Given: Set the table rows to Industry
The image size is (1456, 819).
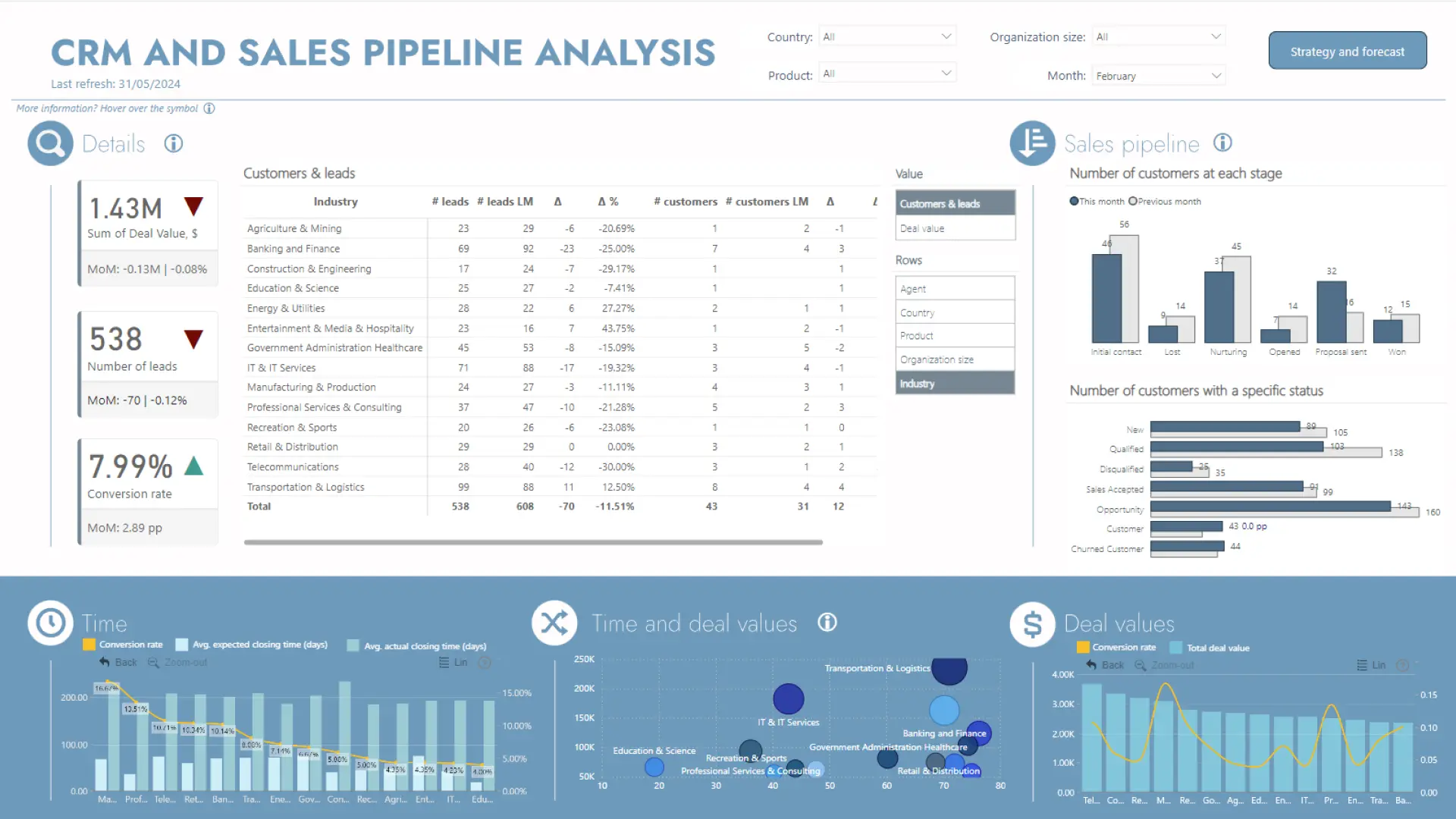Looking at the screenshot, I should (955, 384).
